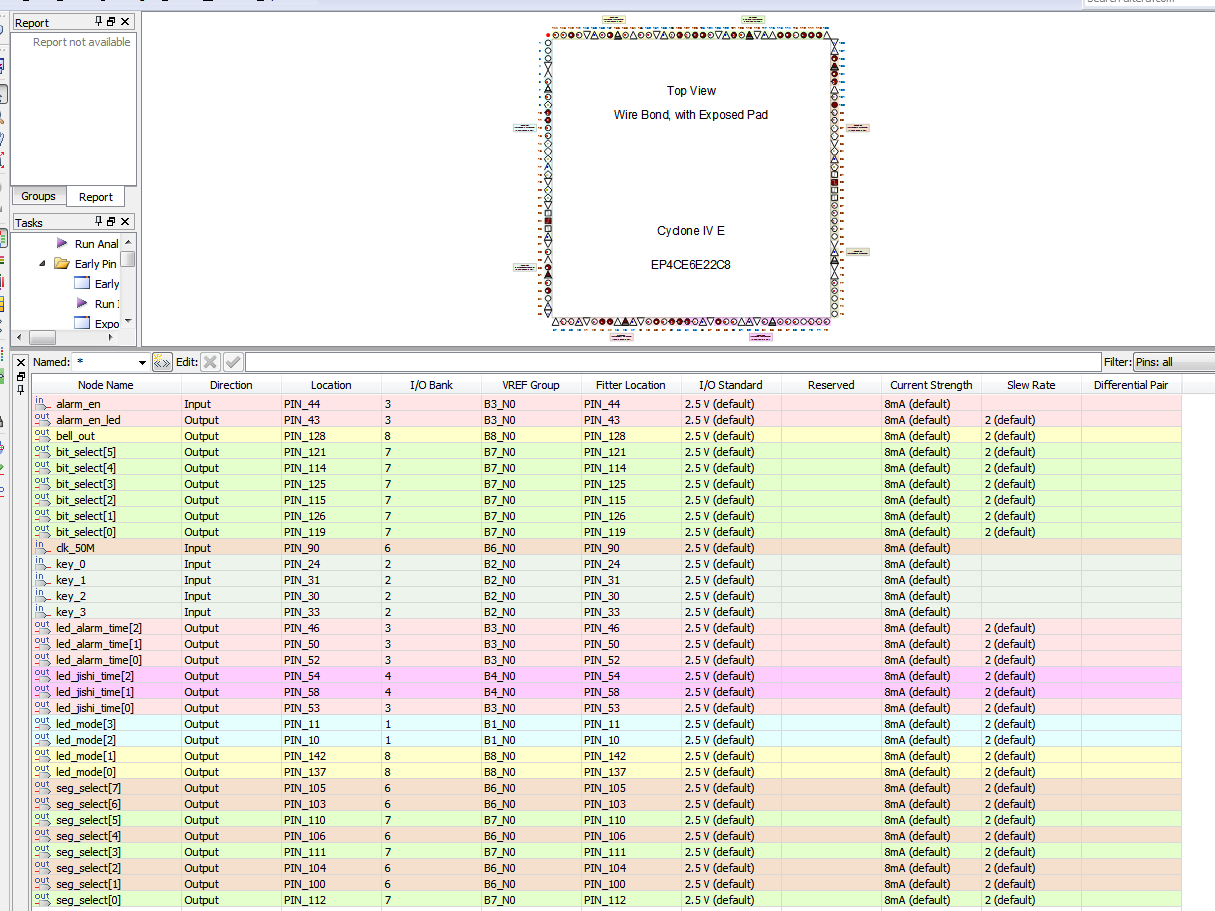Pin the Tasks panel using pushpin icon
The image size is (1215, 911).
98,222
